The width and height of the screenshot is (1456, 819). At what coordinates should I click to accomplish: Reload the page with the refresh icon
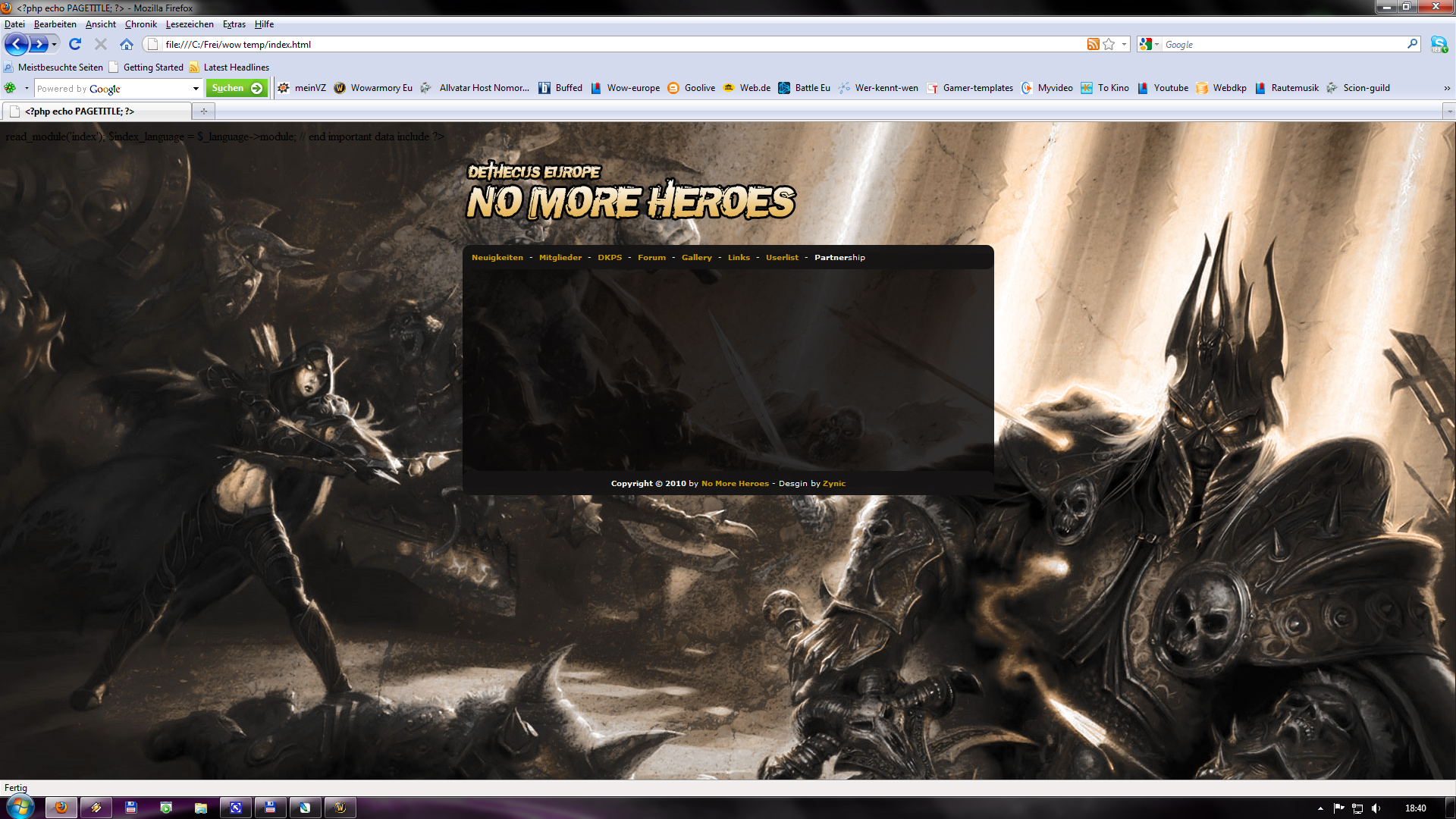click(x=74, y=44)
